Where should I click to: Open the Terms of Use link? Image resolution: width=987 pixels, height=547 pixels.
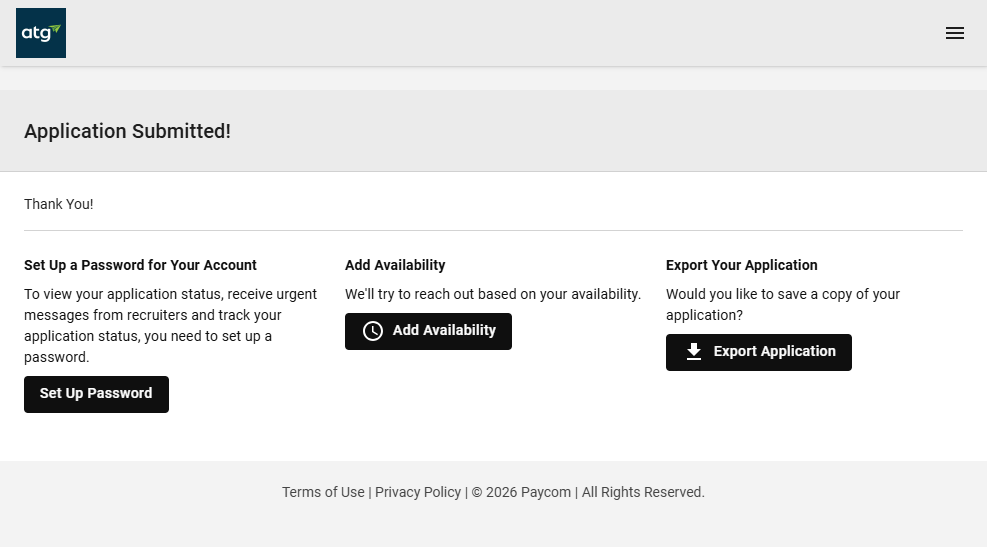(323, 492)
